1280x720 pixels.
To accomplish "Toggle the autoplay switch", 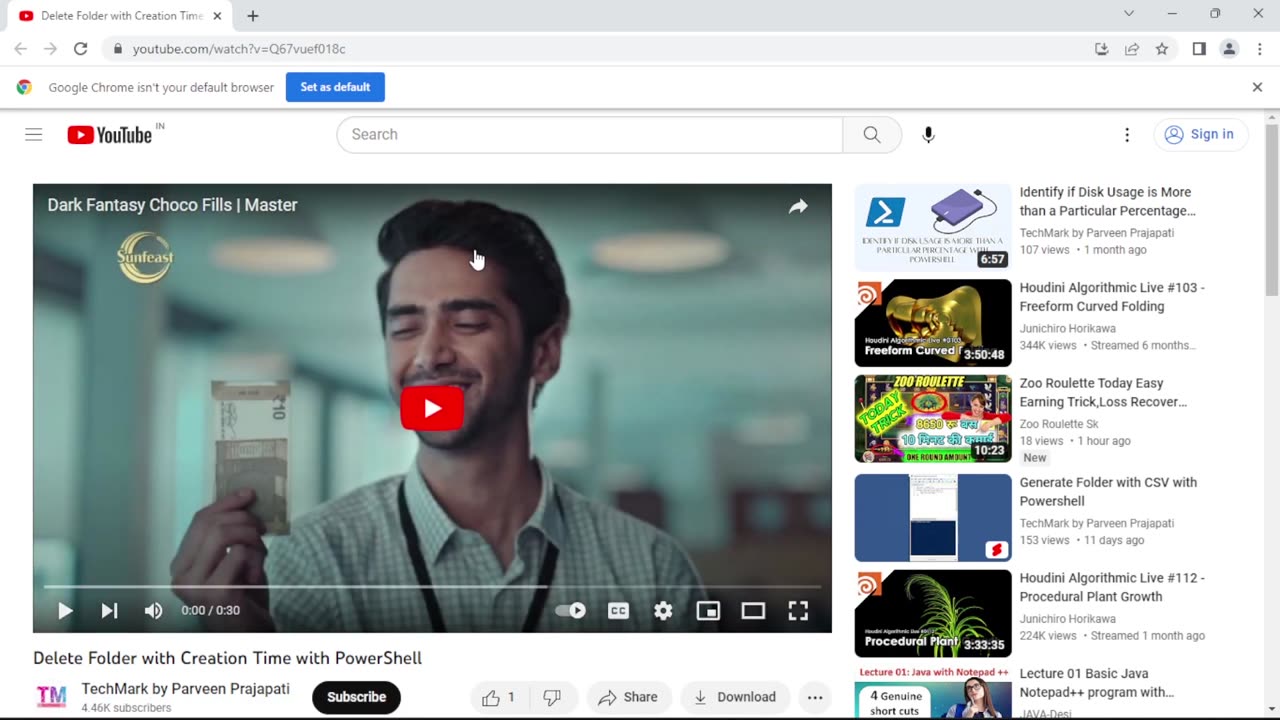I will 570,610.
